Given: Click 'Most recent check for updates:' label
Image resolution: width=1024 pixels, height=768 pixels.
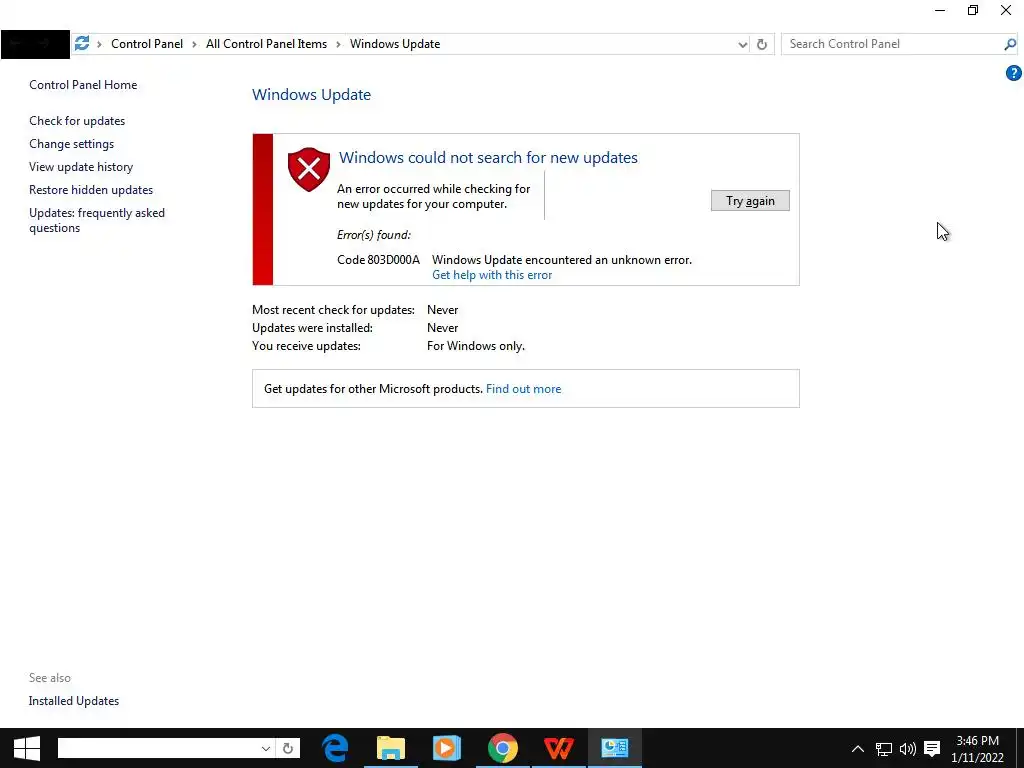Looking at the screenshot, I should pyautogui.click(x=334, y=310).
